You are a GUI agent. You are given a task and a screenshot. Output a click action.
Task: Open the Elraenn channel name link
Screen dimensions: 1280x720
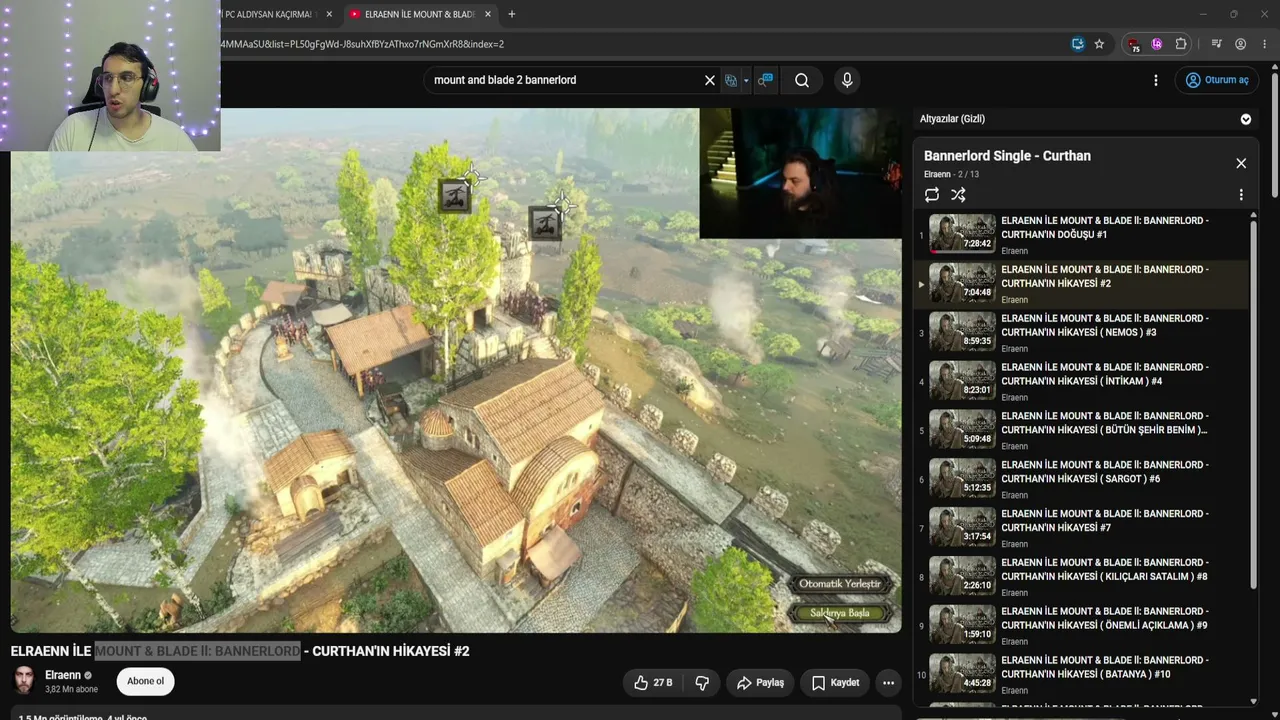pyautogui.click(x=63, y=675)
